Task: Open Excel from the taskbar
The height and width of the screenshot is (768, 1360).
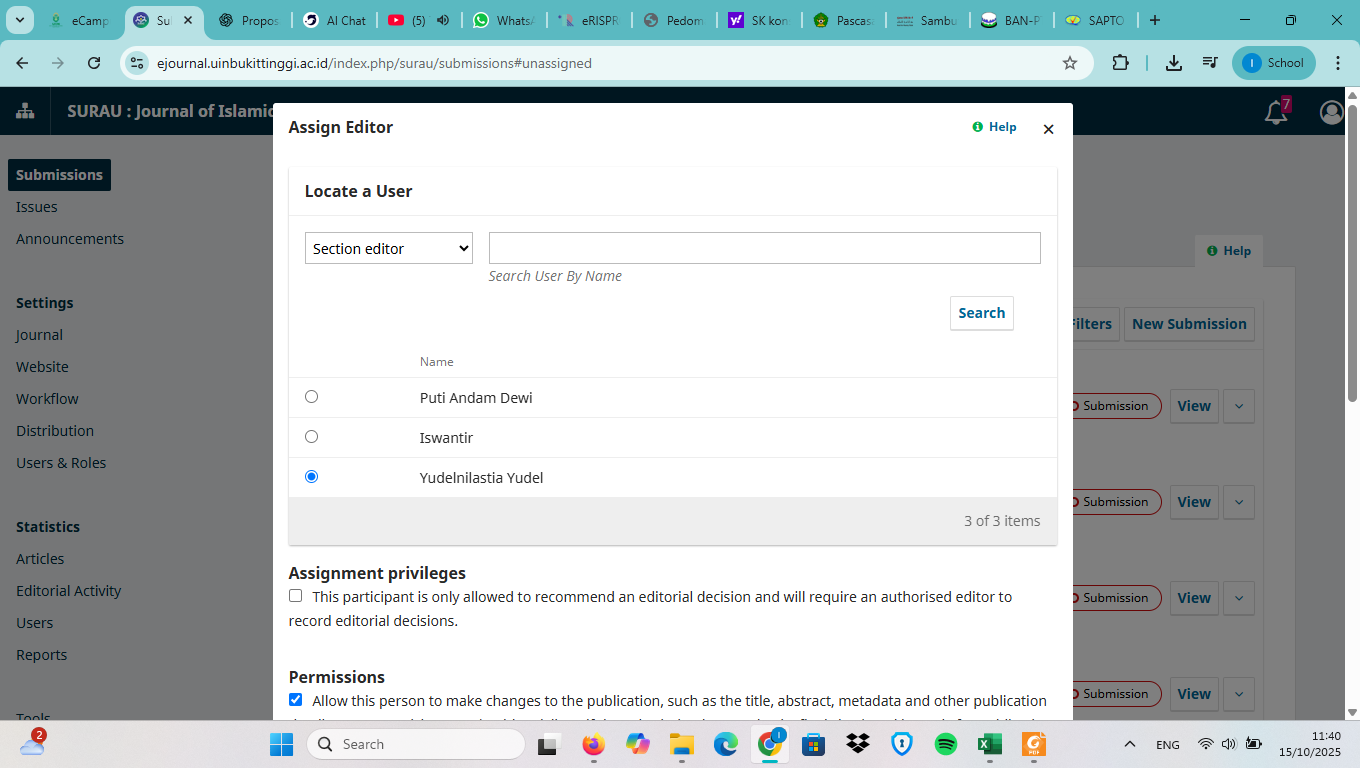Action: 989,744
